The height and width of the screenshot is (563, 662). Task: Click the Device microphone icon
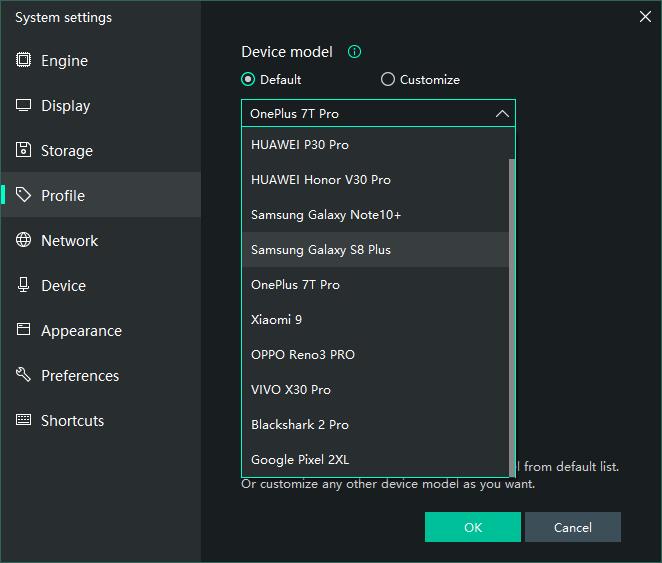(x=23, y=285)
